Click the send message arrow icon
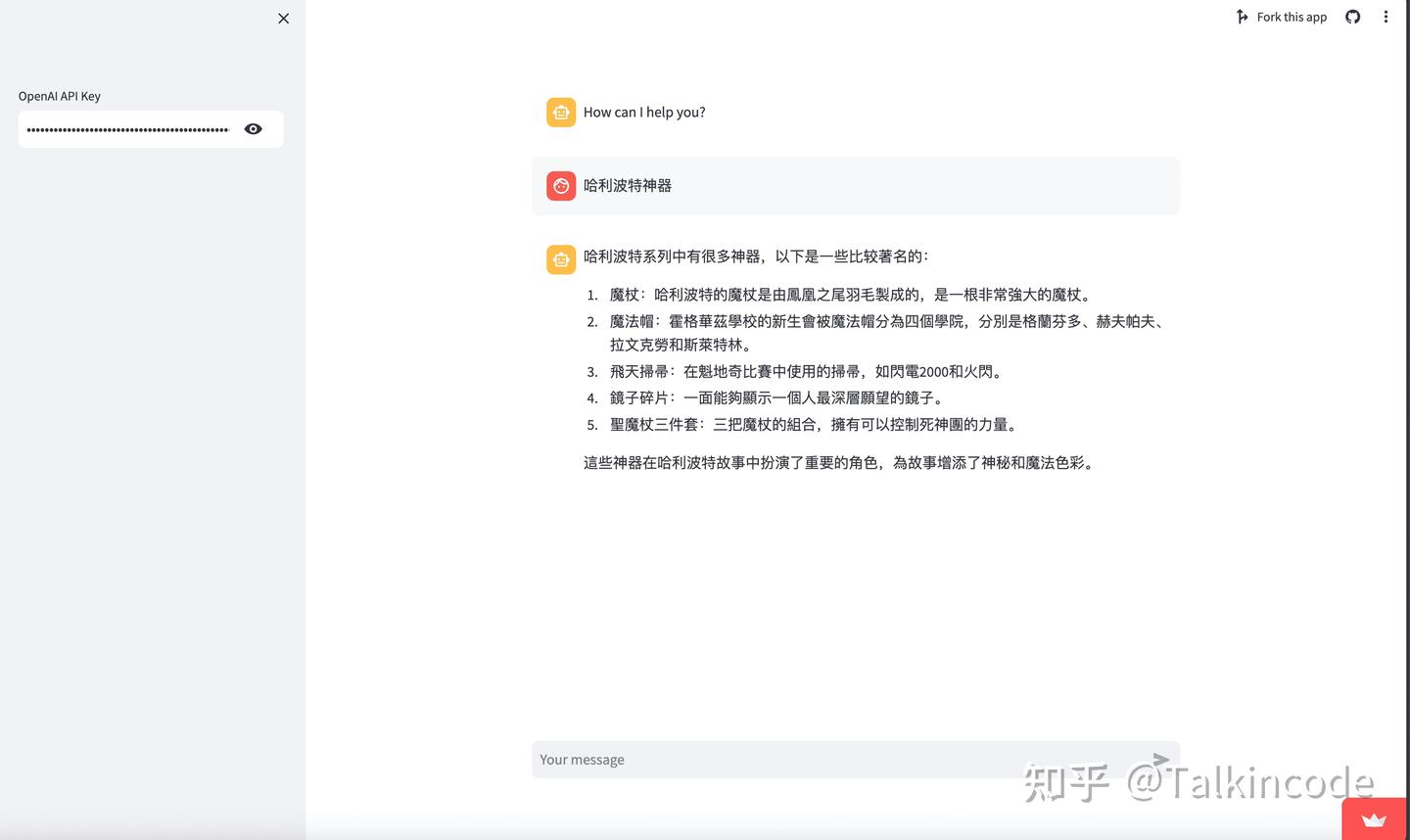 click(x=1159, y=758)
